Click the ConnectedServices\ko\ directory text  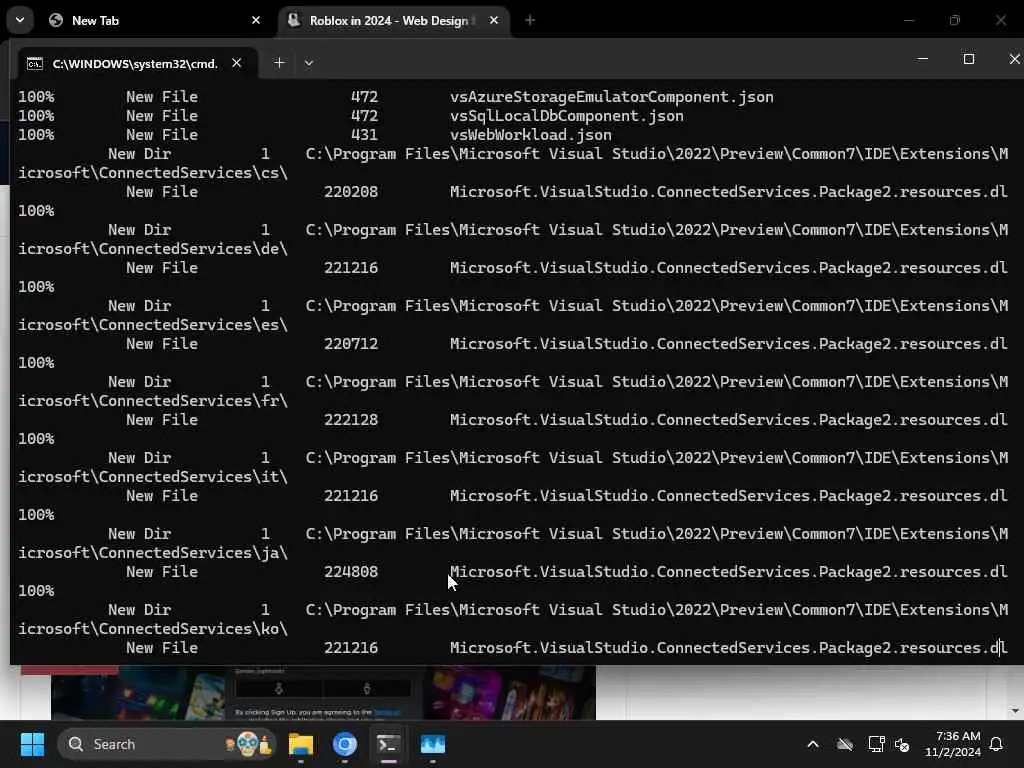click(153, 628)
